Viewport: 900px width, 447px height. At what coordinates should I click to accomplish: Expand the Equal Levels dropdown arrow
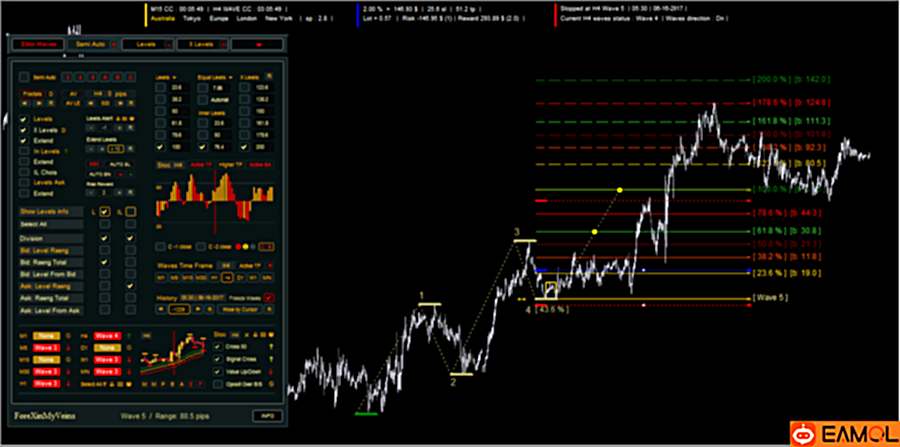[230, 77]
